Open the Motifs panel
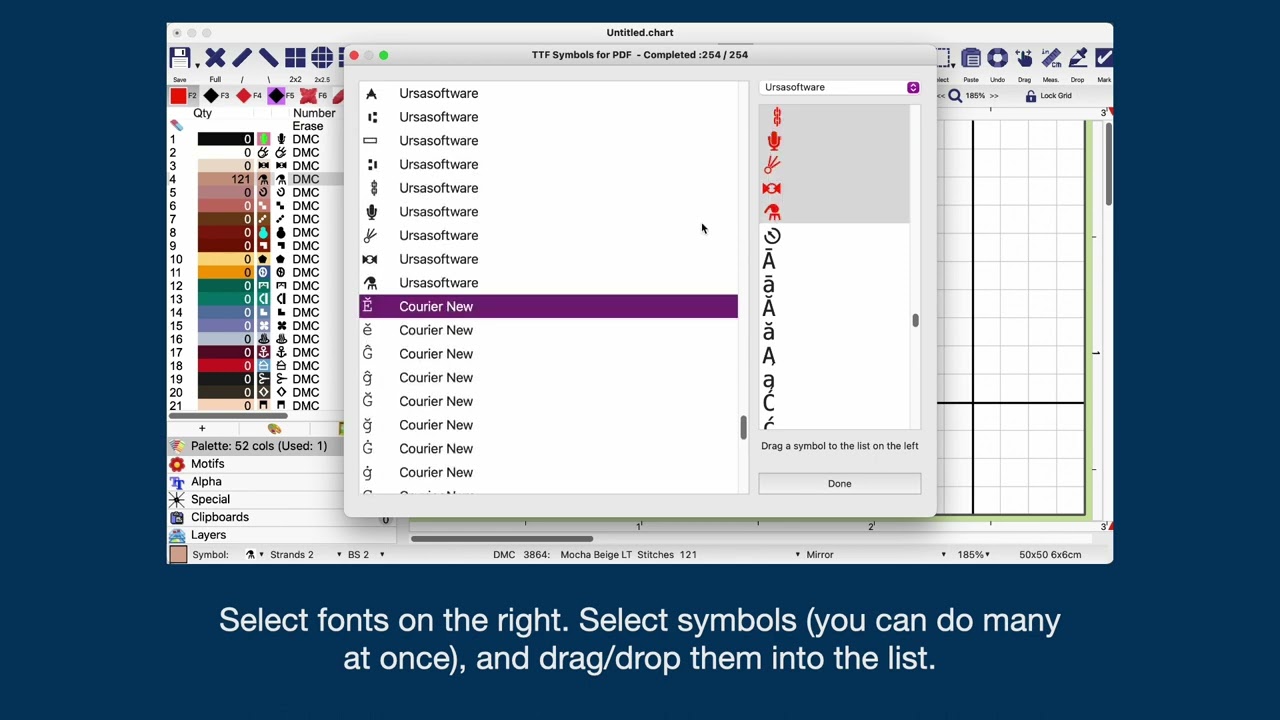 (x=256, y=464)
